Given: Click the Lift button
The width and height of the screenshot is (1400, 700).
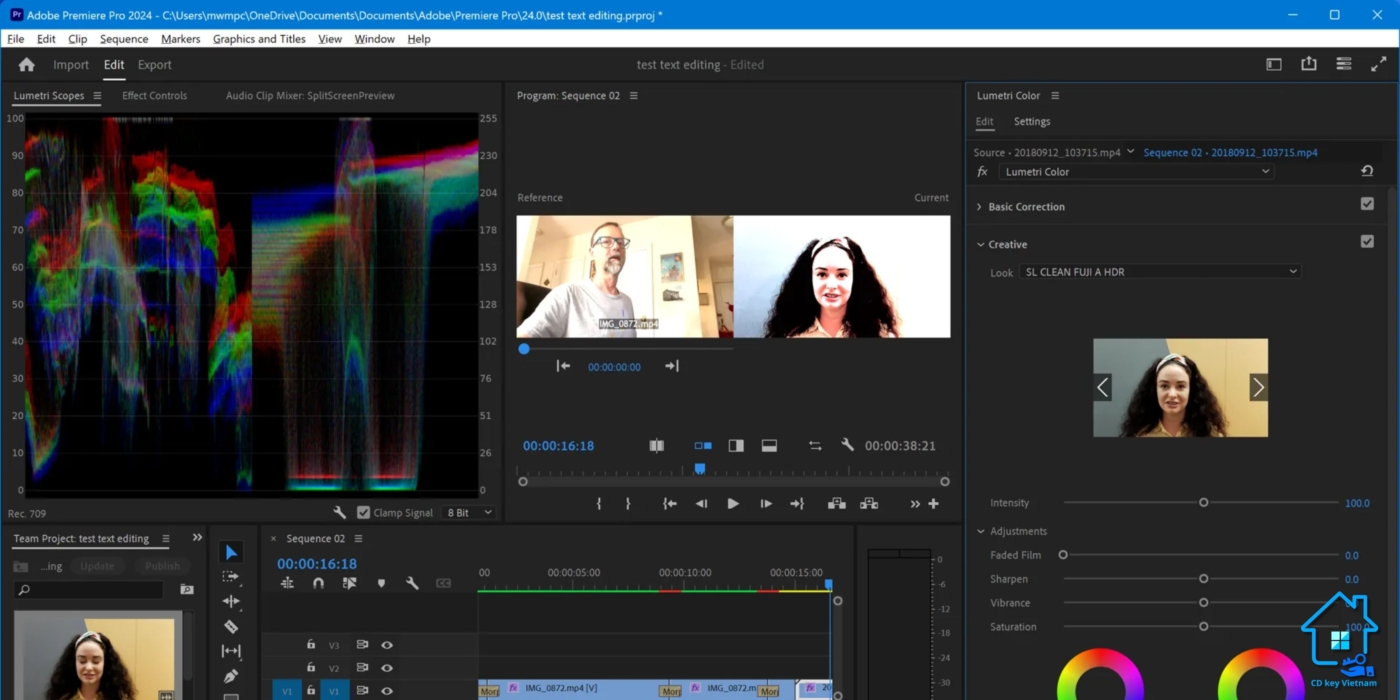Looking at the screenshot, I should click(836, 504).
